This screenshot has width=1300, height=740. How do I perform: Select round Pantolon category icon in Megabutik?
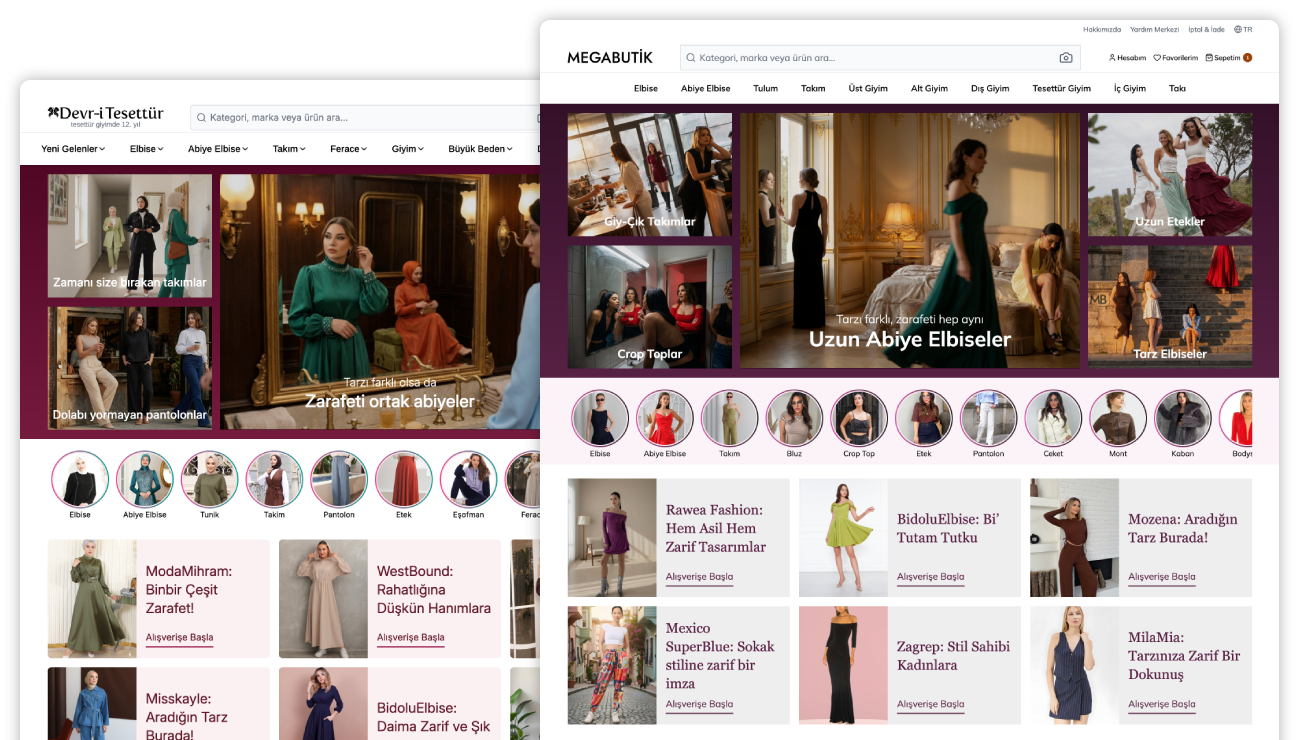[x=989, y=418]
